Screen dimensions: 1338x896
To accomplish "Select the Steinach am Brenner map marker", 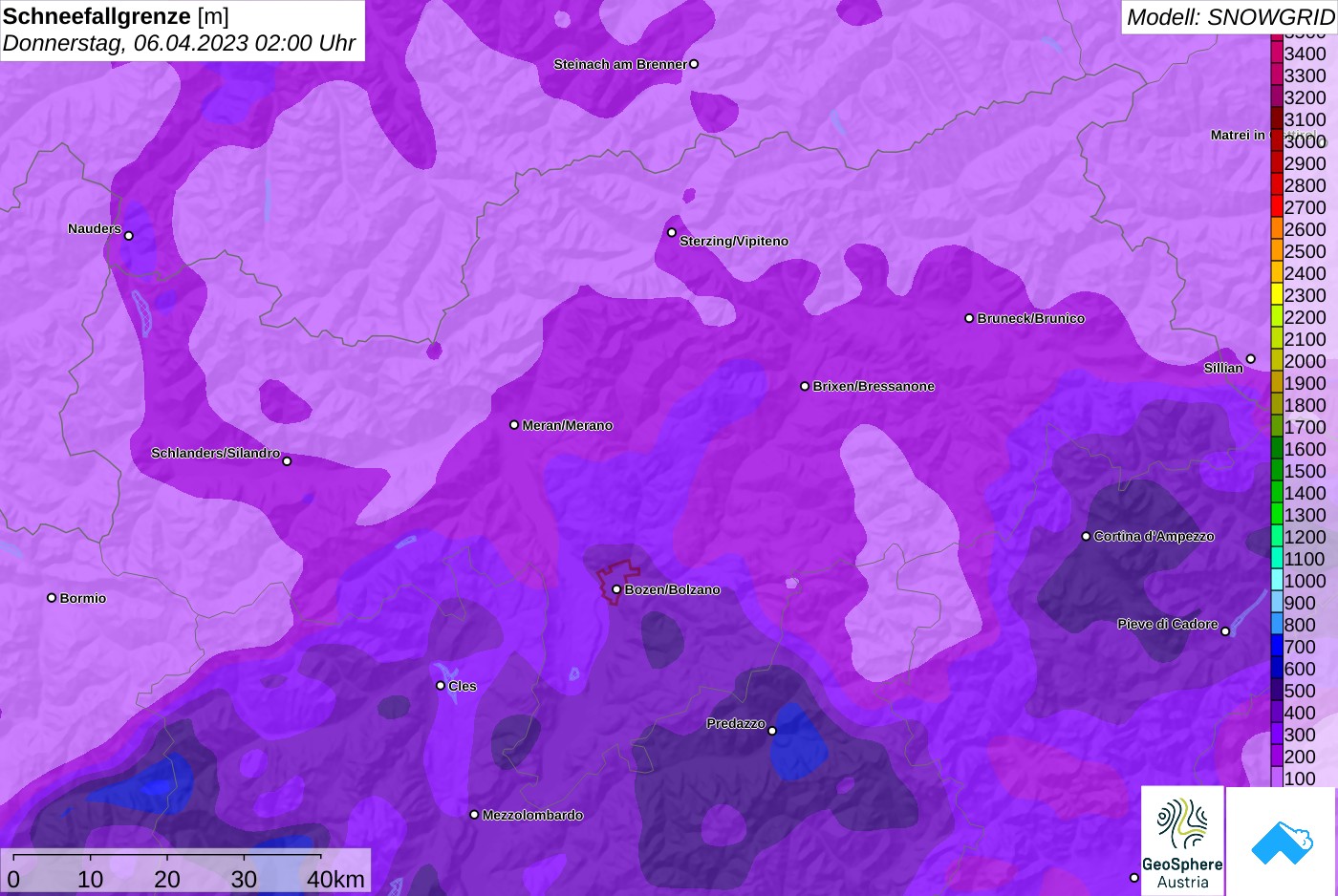I will pyautogui.click(x=694, y=64).
